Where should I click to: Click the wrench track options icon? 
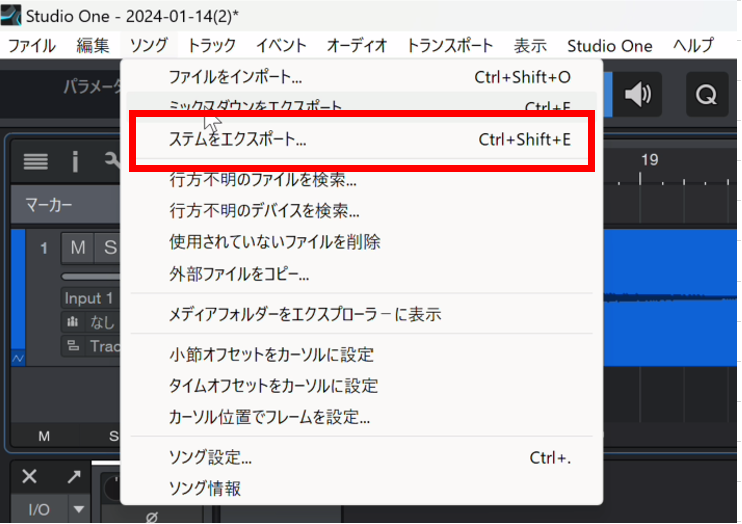(x=112, y=160)
